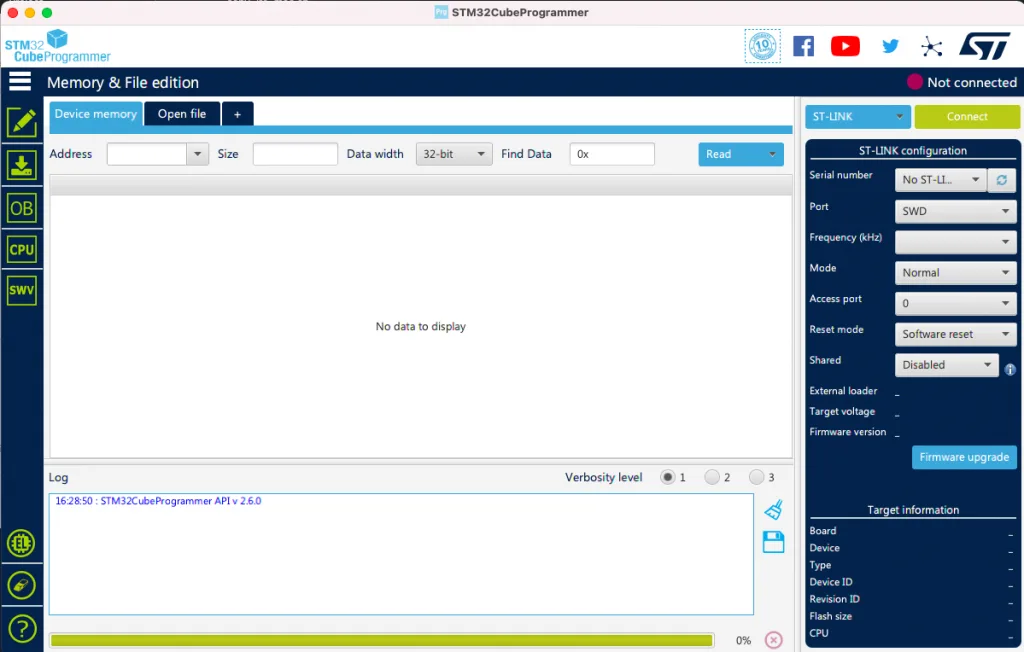Open the Data width 32-bit dropdown
The width and height of the screenshot is (1024, 652).
(454, 154)
